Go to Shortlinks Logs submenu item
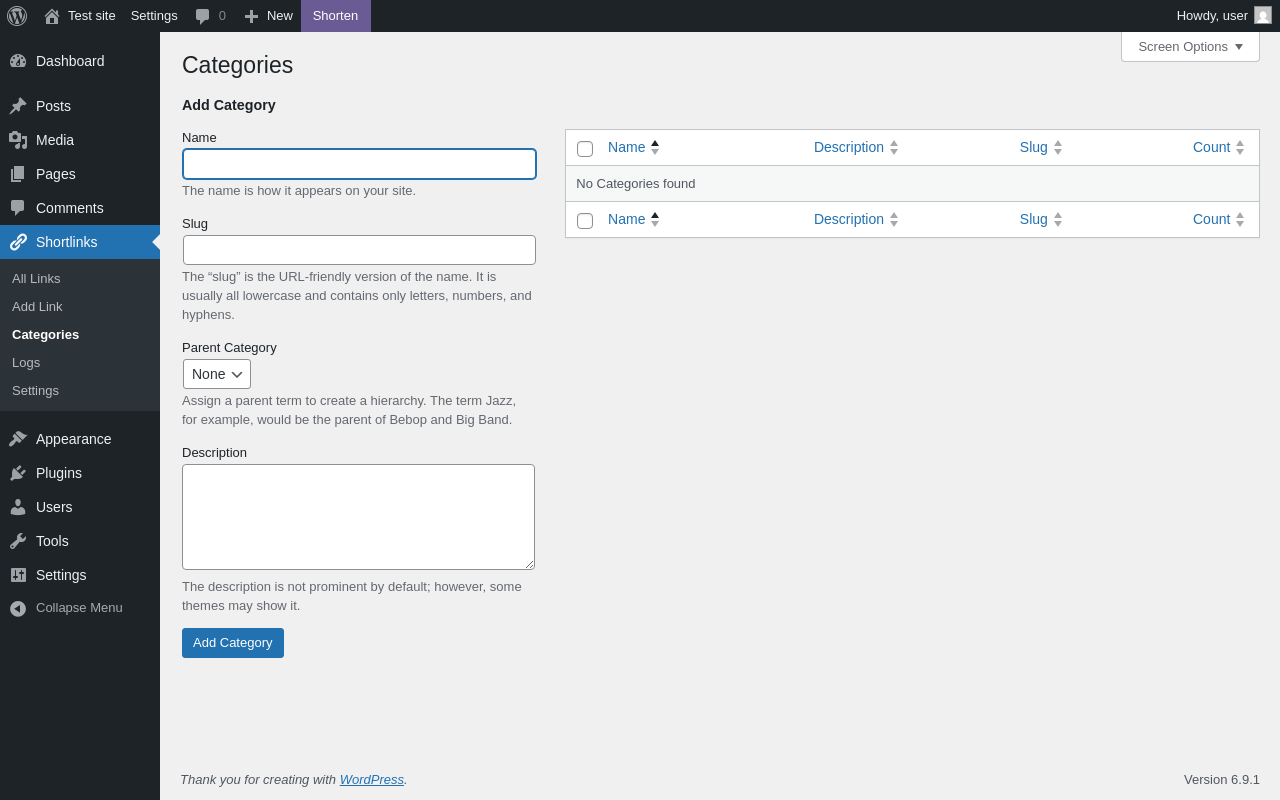 [x=26, y=363]
